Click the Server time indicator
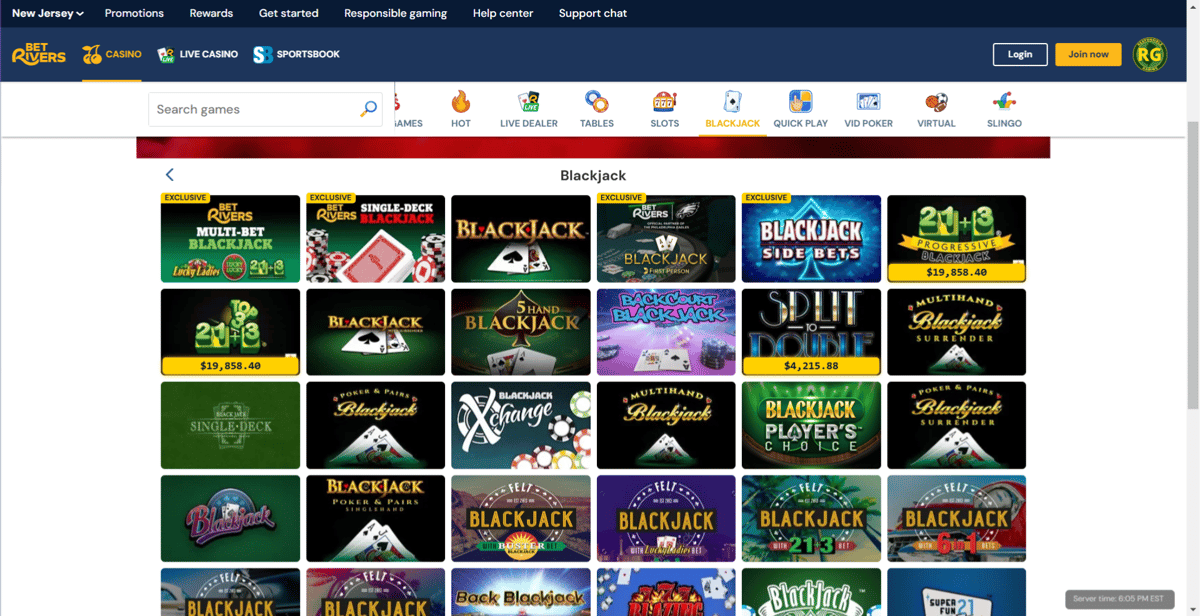Image resolution: width=1200 pixels, height=616 pixels. [x=1119, y=599]
